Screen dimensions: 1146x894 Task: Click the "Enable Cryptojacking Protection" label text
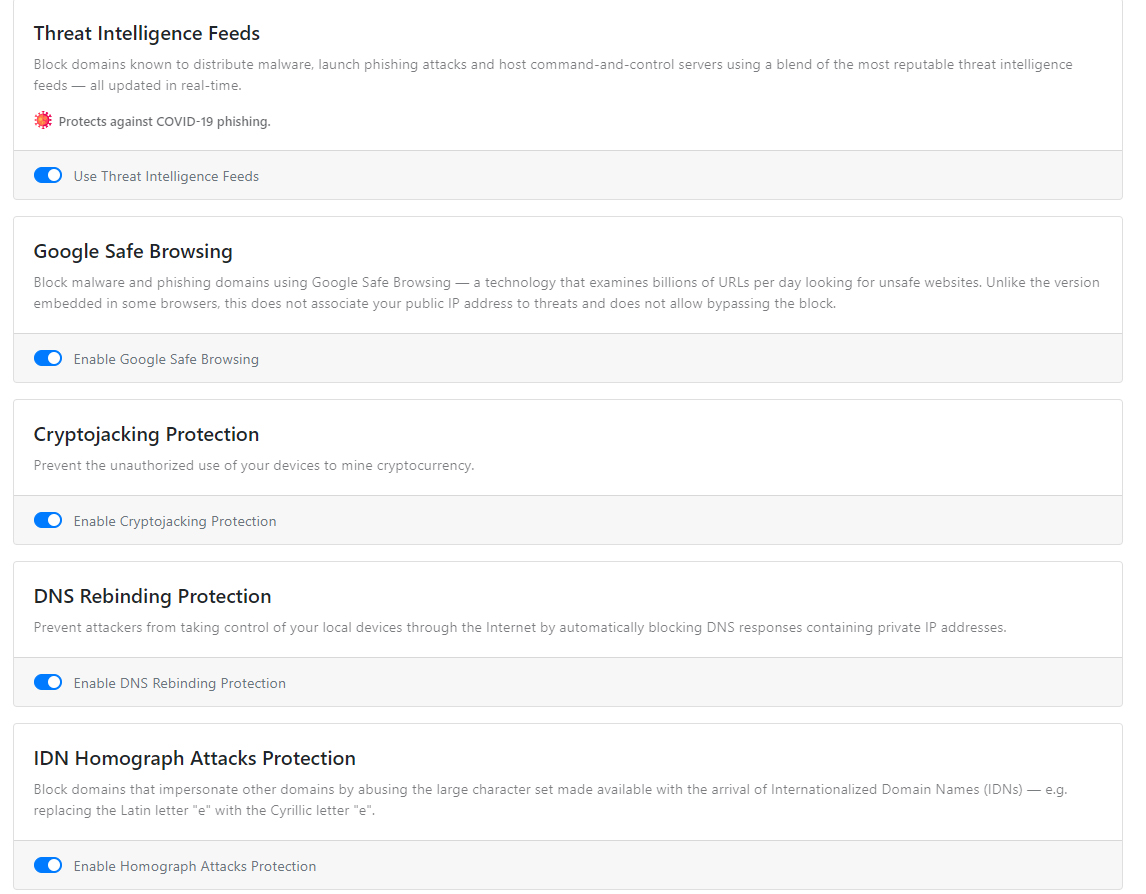(x=175, y=521)
